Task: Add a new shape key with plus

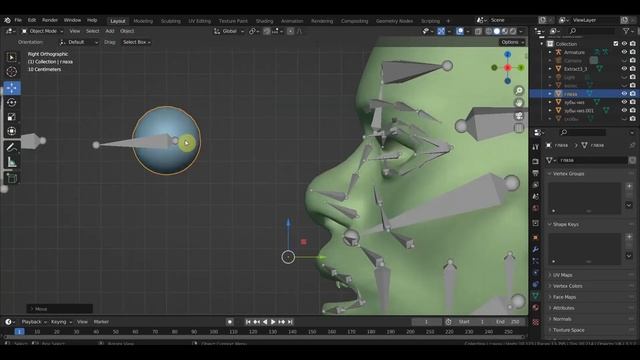Action: click(x=629, y=237)
